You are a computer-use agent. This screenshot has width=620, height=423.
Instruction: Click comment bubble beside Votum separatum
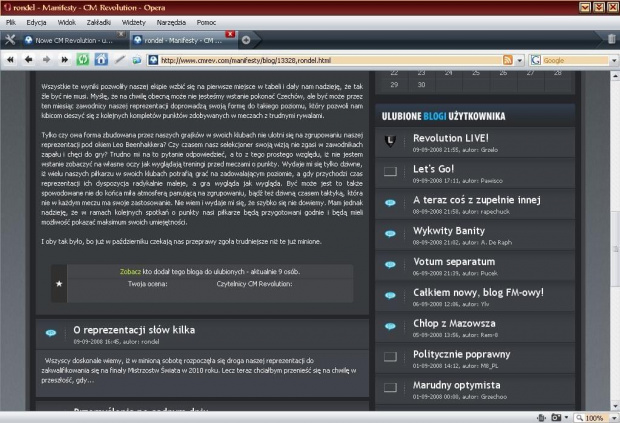click(x=390, y=264)
